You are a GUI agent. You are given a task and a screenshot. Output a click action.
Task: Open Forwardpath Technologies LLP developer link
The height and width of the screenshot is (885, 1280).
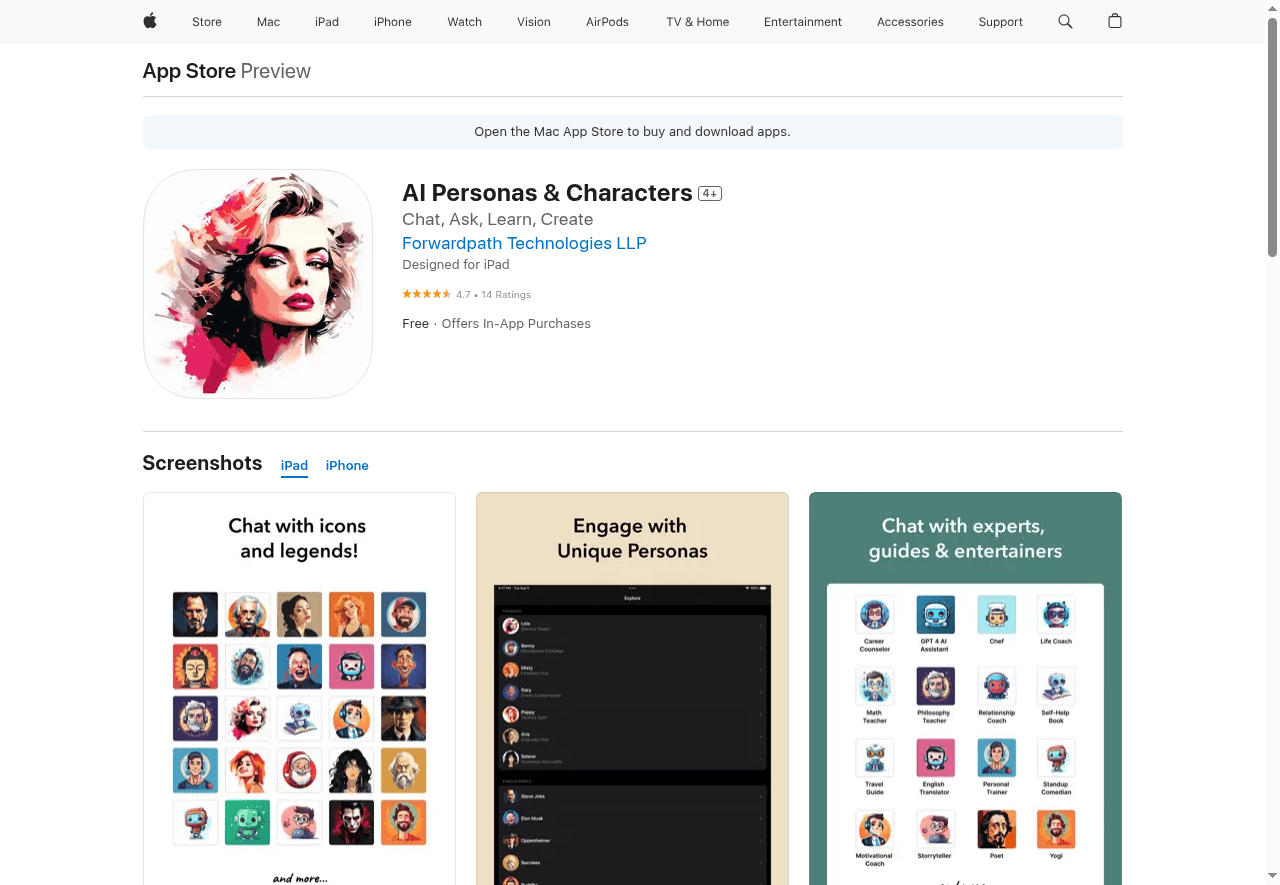point(524,243)
